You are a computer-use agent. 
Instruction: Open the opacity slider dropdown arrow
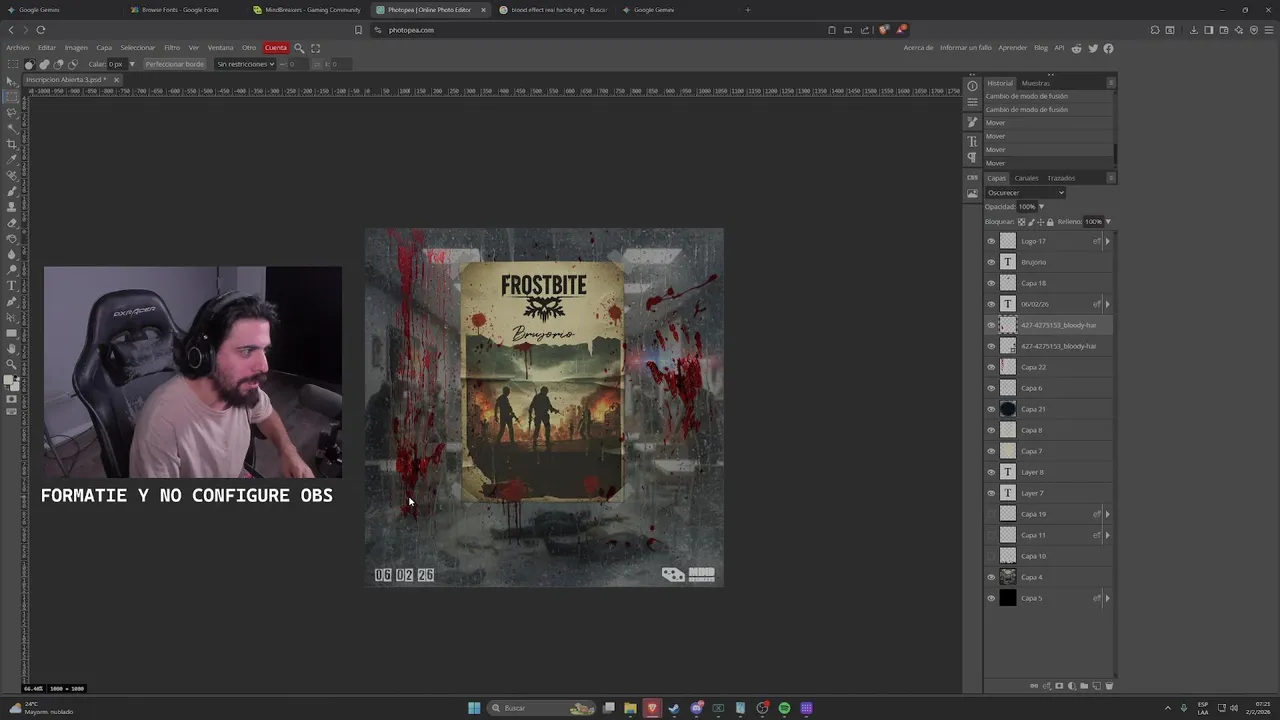point(1041,207)
